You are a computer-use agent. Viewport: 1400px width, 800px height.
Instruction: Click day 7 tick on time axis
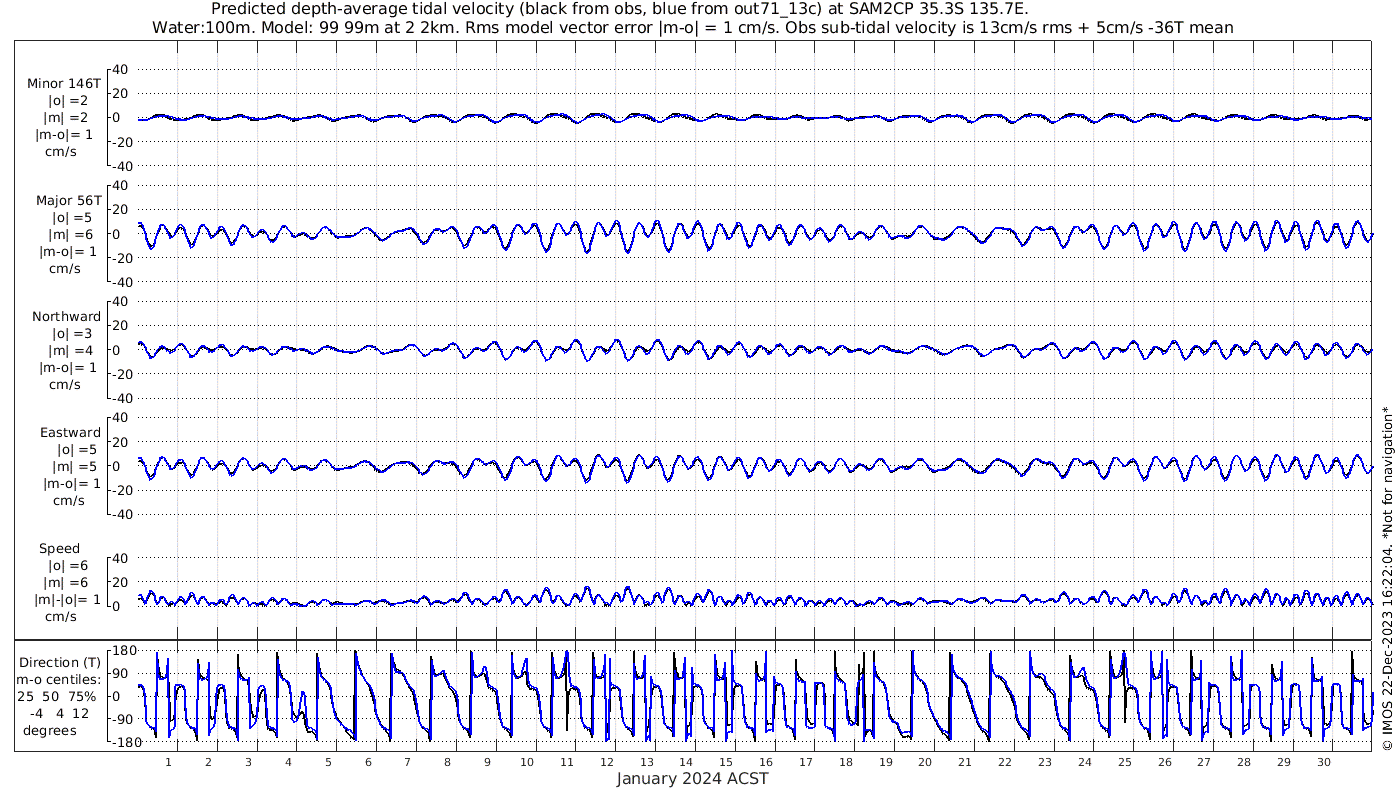[407, 761]
